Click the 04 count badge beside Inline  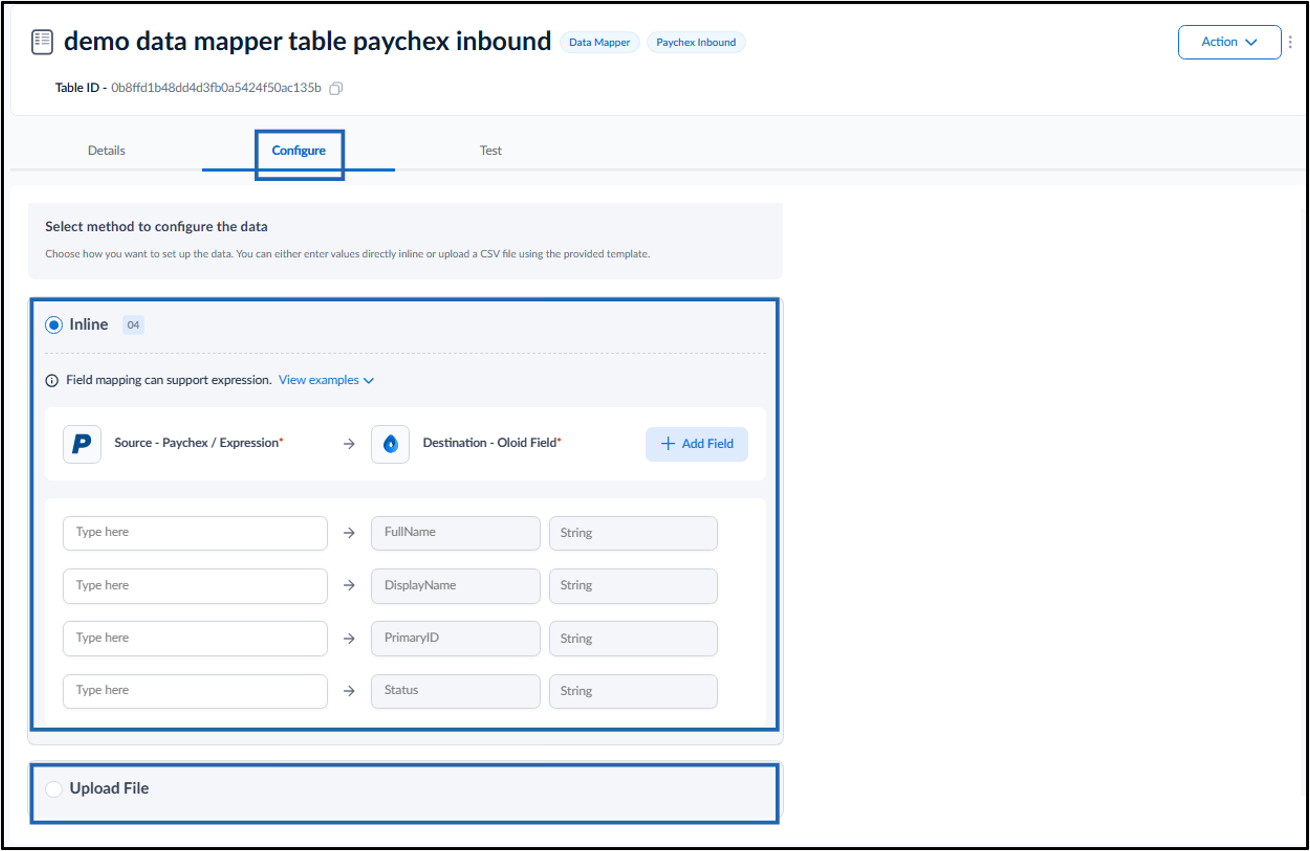click(133, 325)
